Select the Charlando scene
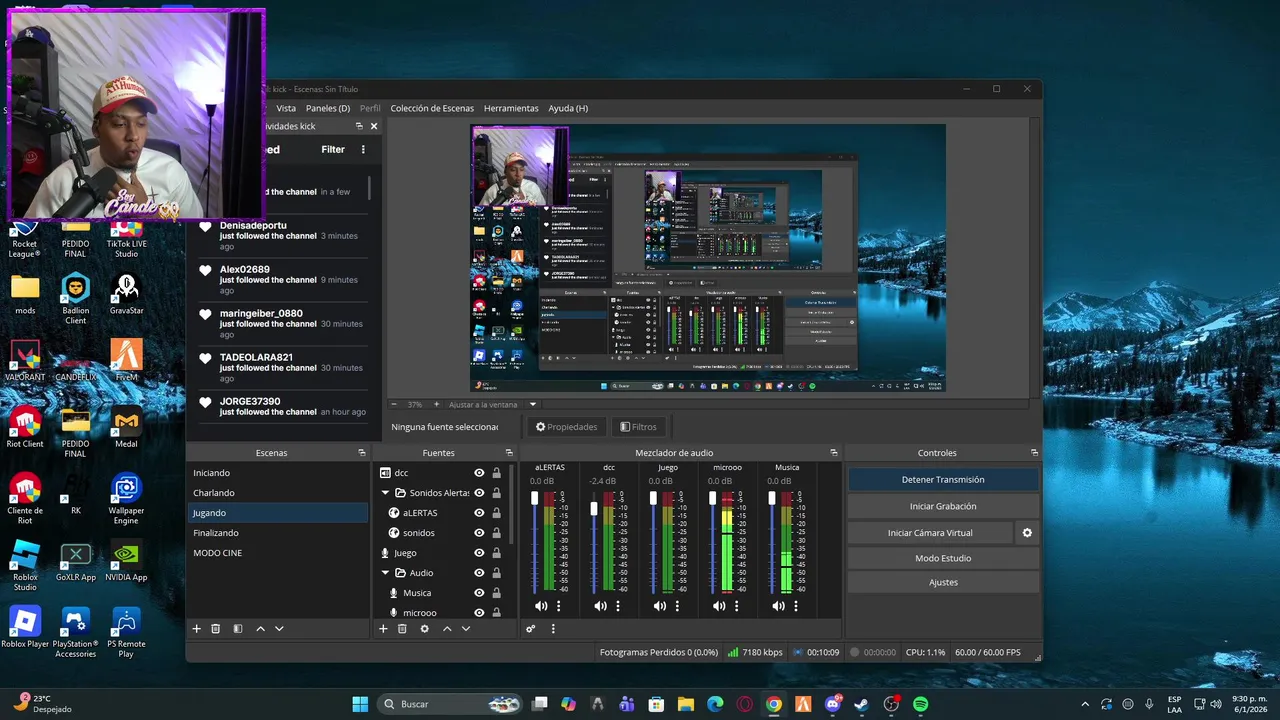Viewport: 1280px width, 720px height. (x=278, y=493)
